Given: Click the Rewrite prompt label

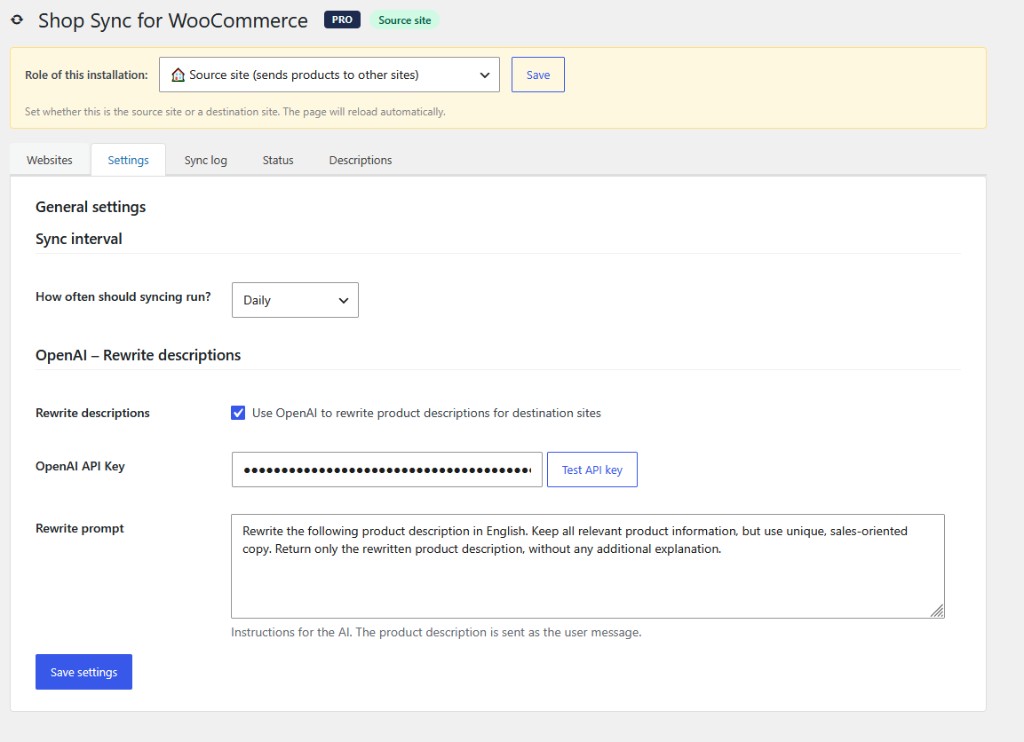Looking at the screenshot, I should click(80, 528).
